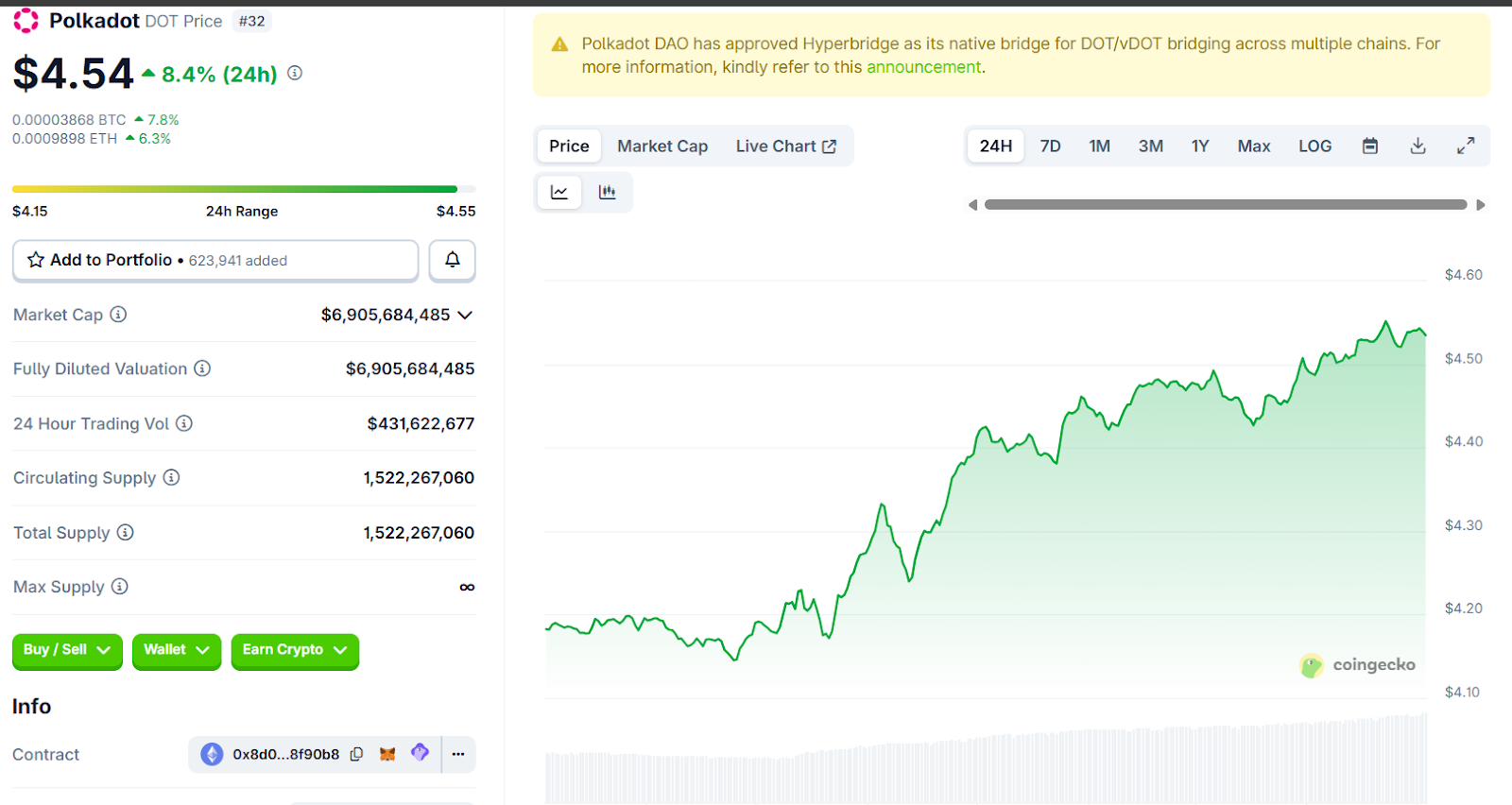Click the Market Cap info icon
The height and width of the screenshot is (805, 1512).
point(118,315)
